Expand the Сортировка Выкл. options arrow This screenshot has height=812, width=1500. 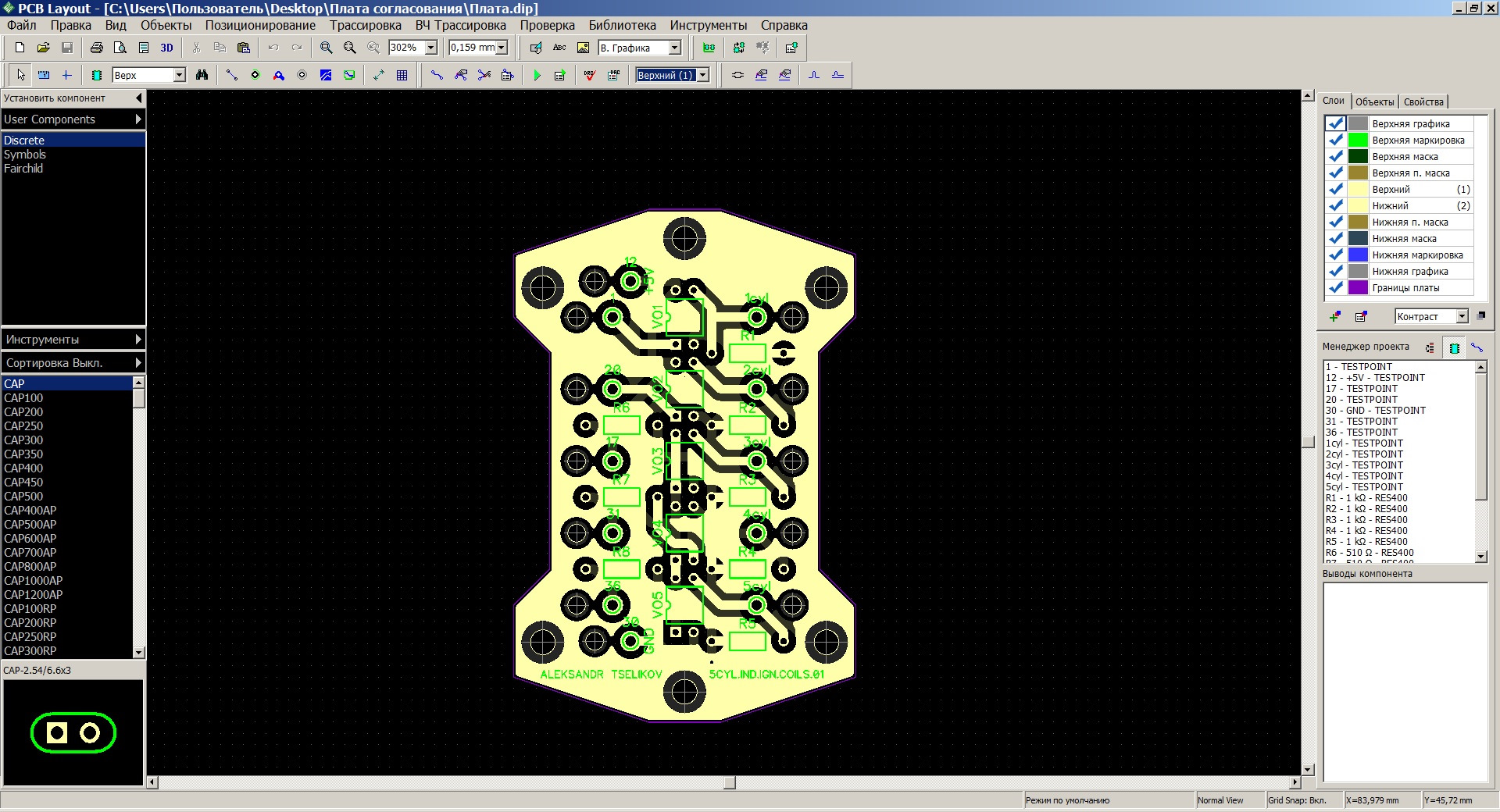[x=138, y=363]
